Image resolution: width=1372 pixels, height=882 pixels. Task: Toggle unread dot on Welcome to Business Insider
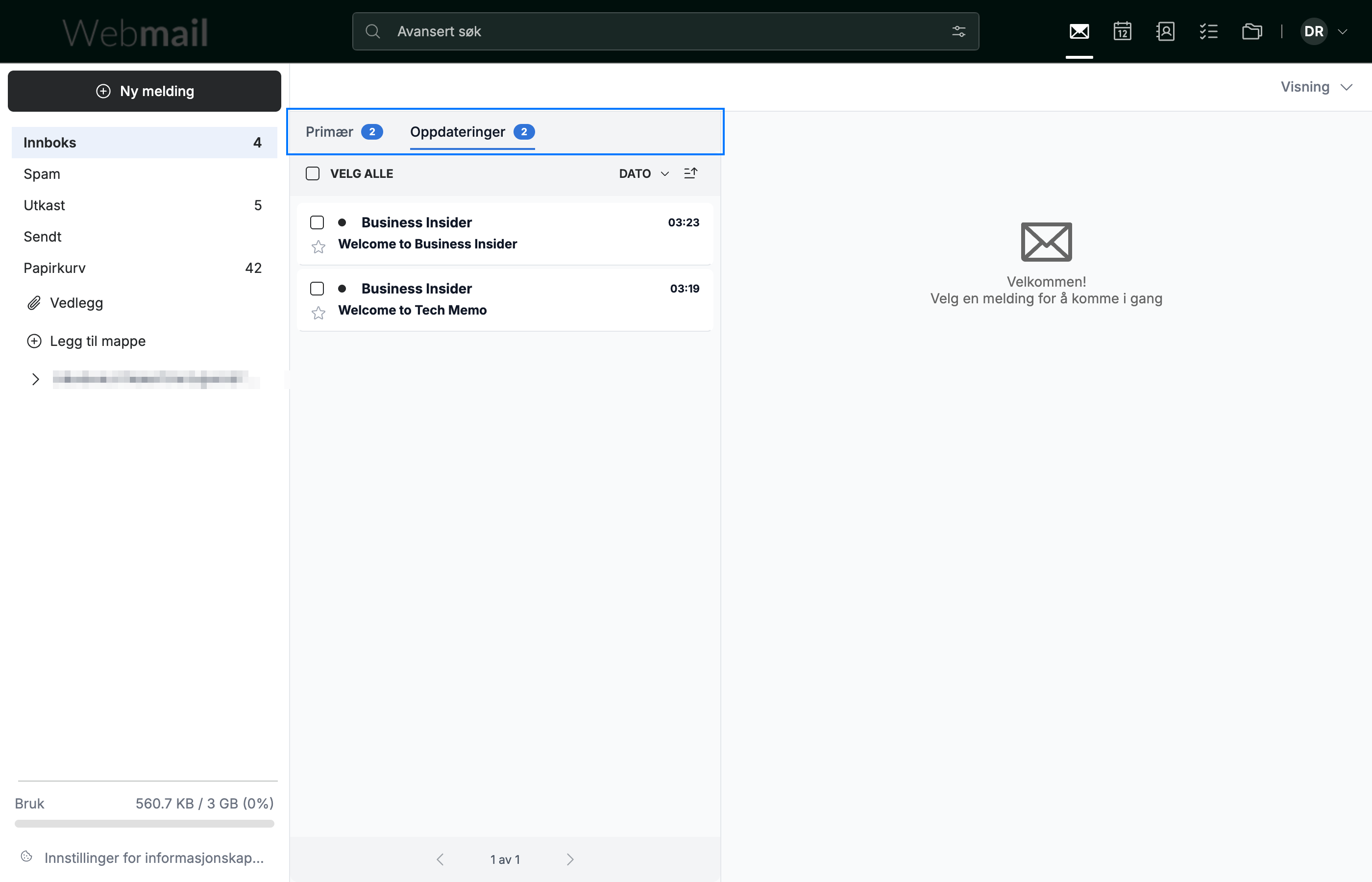click(342, 222)
